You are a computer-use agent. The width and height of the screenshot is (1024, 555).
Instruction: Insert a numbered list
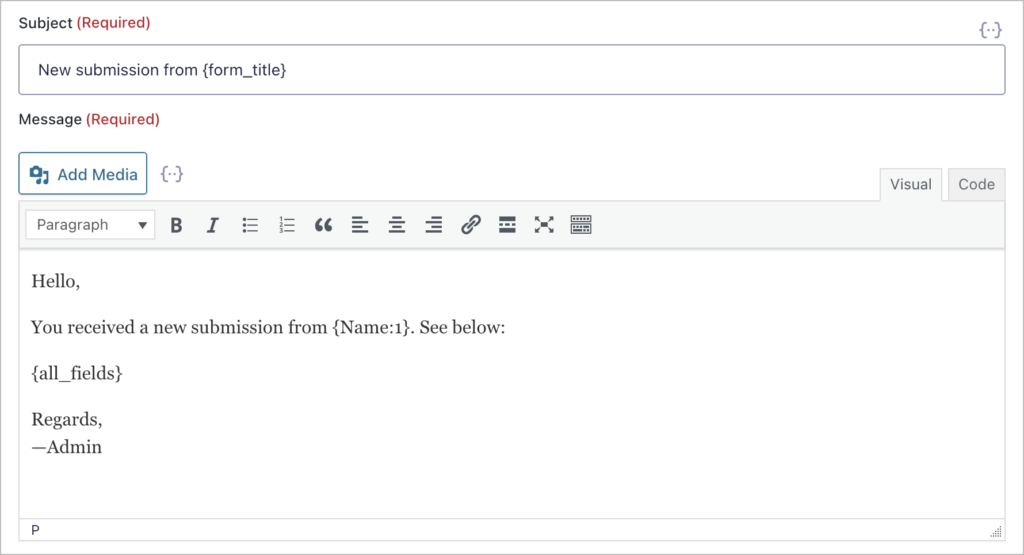(x=286, y=225)
